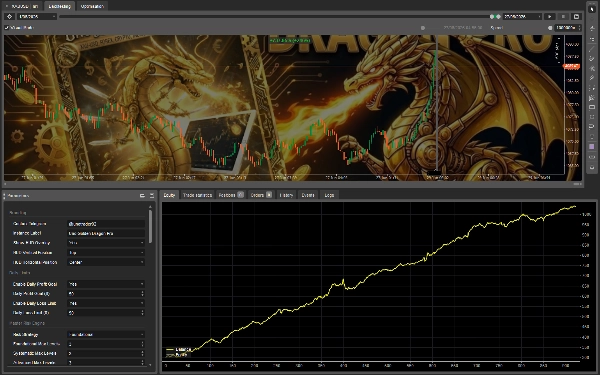Open the Equity tab
The height and width of the screenshot is (375, 600).
click(x=169, y=195)
